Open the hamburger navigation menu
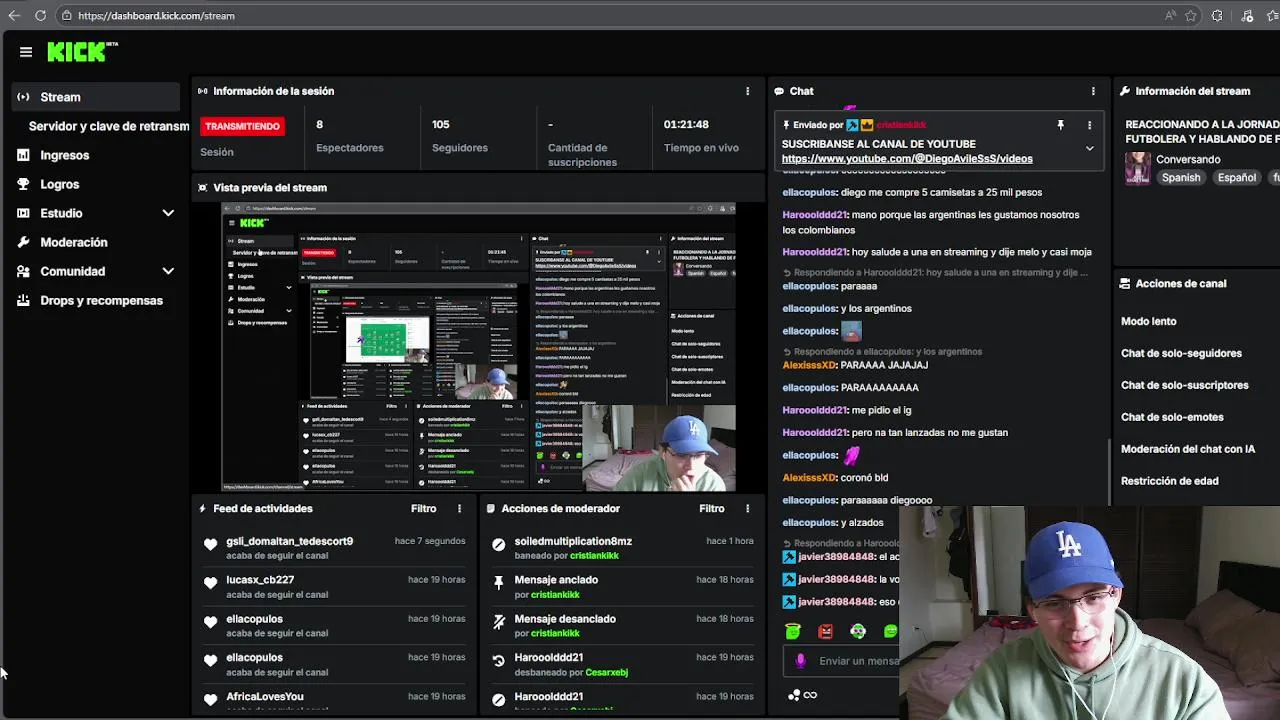The height and width of the screenshot is (720, 1280). point(26,52)
